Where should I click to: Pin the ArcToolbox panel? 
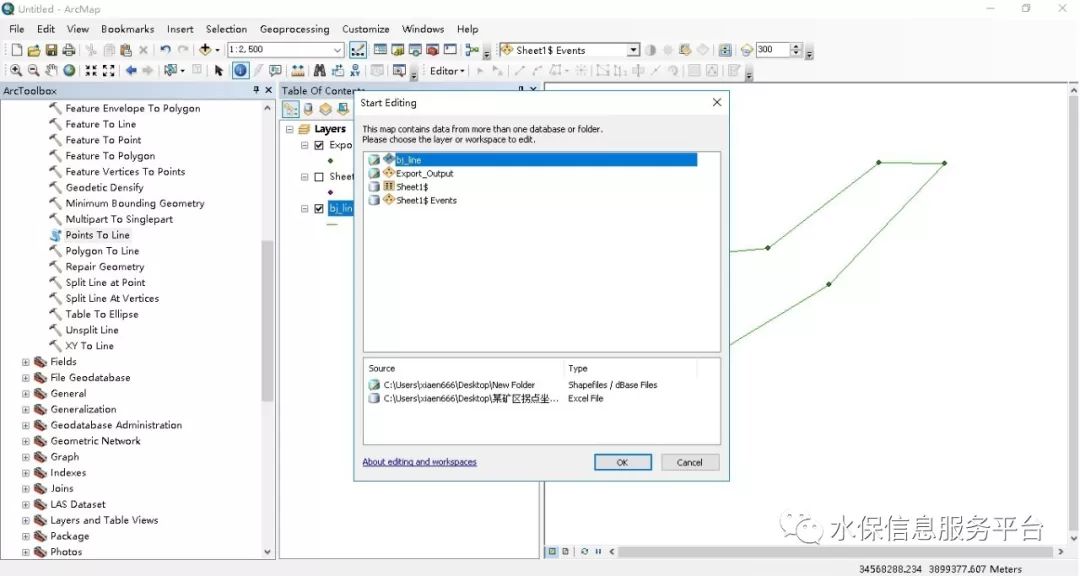pyautogui.click(x=256, y=90)
